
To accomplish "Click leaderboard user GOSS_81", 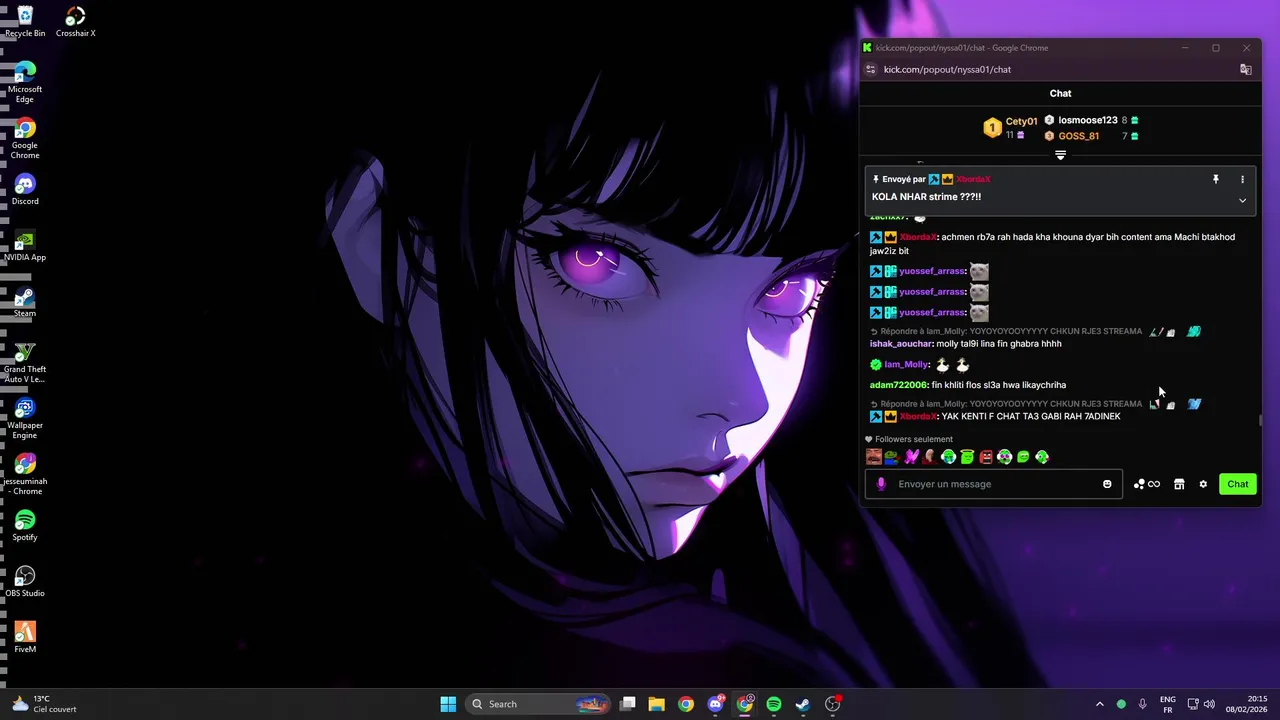I will tap(1078, 136).
